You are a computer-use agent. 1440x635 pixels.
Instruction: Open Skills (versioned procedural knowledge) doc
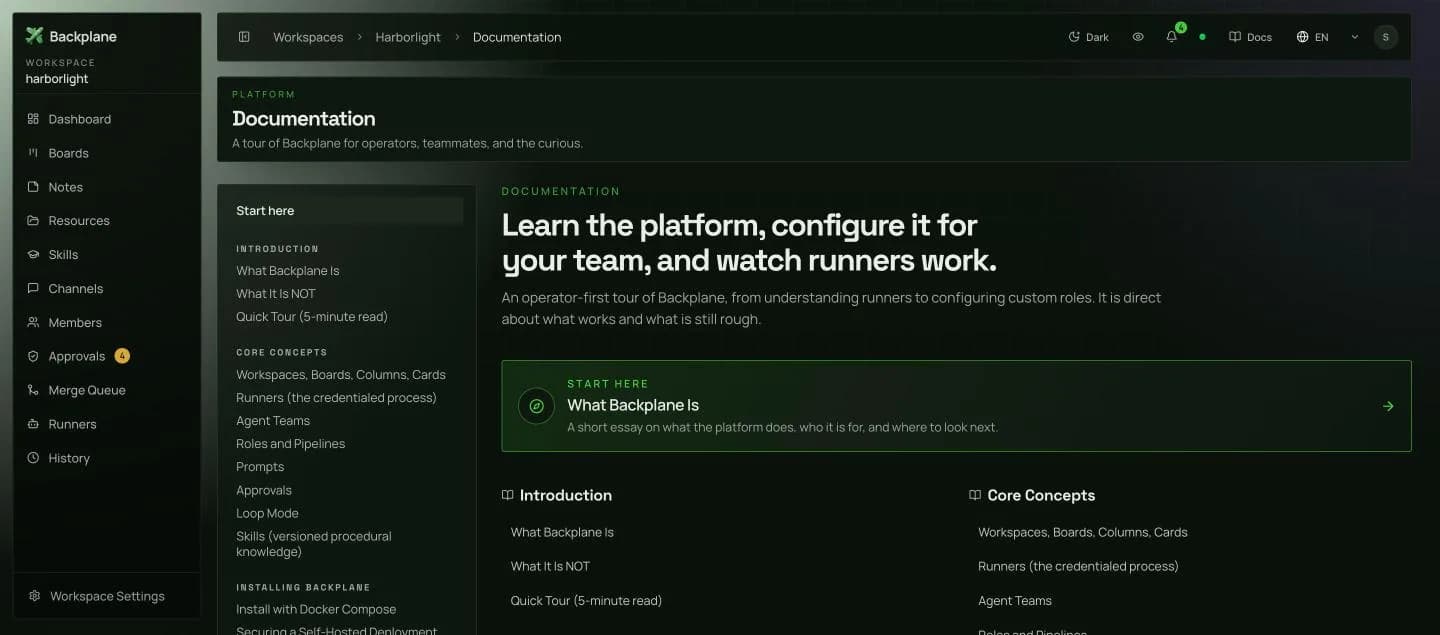click(x=314, y=544)
